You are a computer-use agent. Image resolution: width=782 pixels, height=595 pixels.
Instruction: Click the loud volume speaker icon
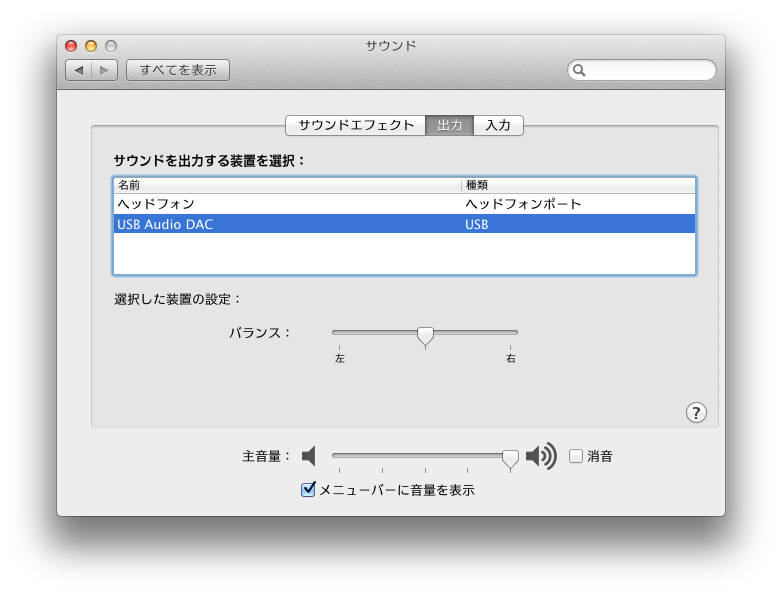540,456
